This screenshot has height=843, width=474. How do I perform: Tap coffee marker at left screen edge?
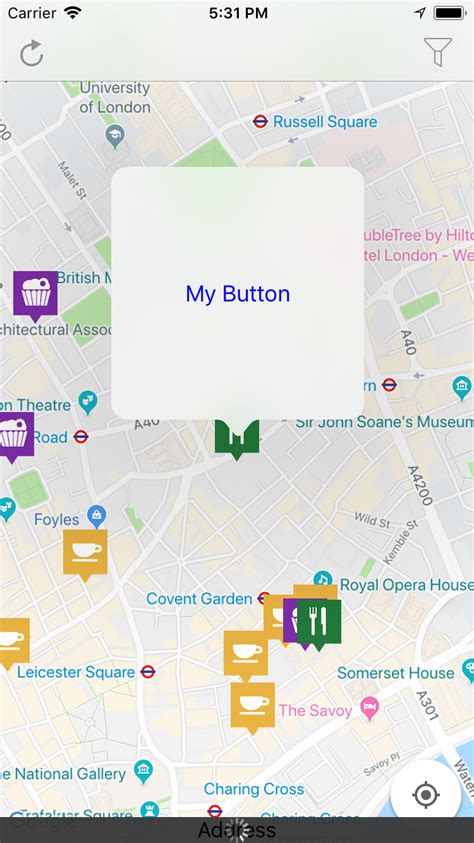(x=13, y=643)
